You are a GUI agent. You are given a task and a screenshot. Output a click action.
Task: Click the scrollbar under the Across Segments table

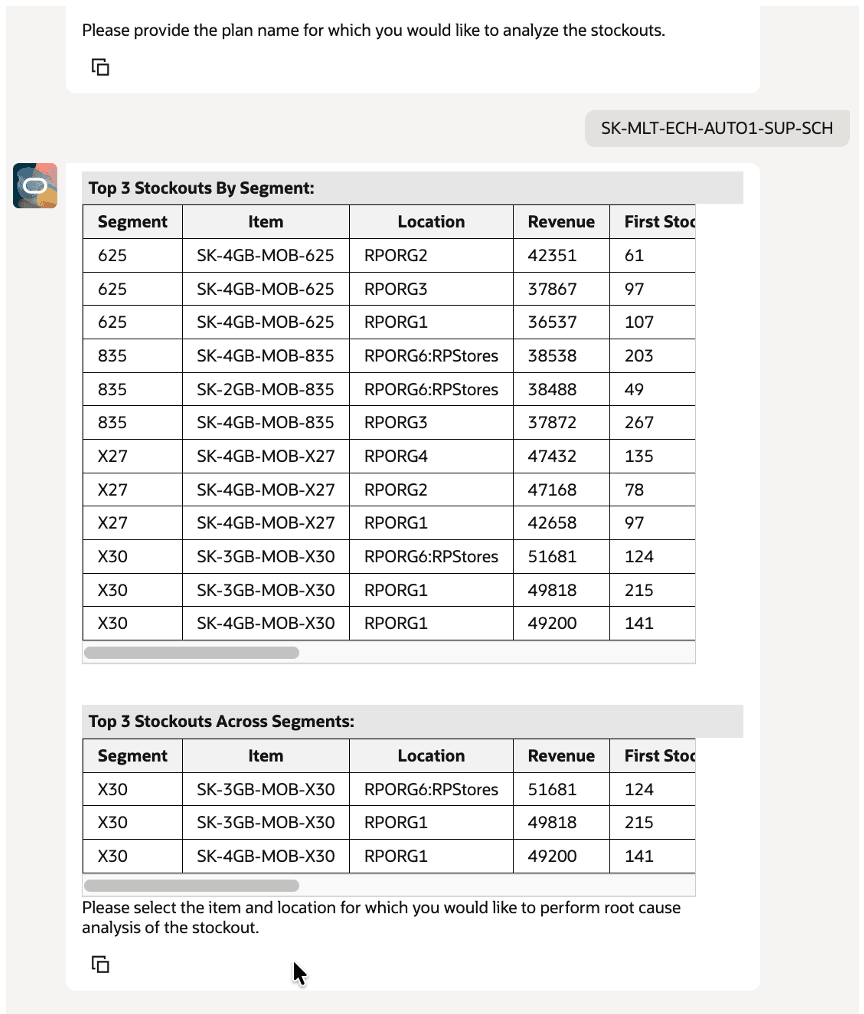coord(191,885)
